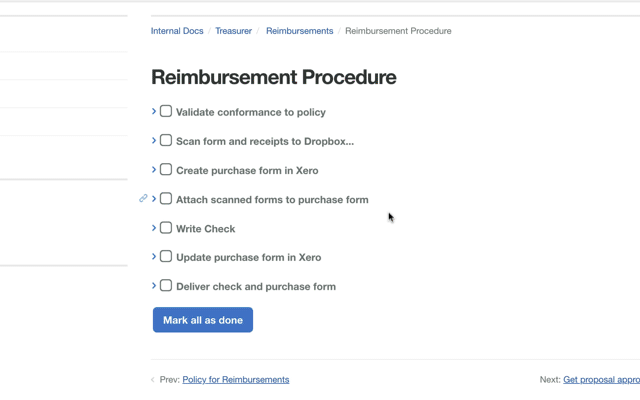Mark Attach scanned forms to purchase form done
The width and height of the screenshot is (640, 400).
[x=166, y=198]
